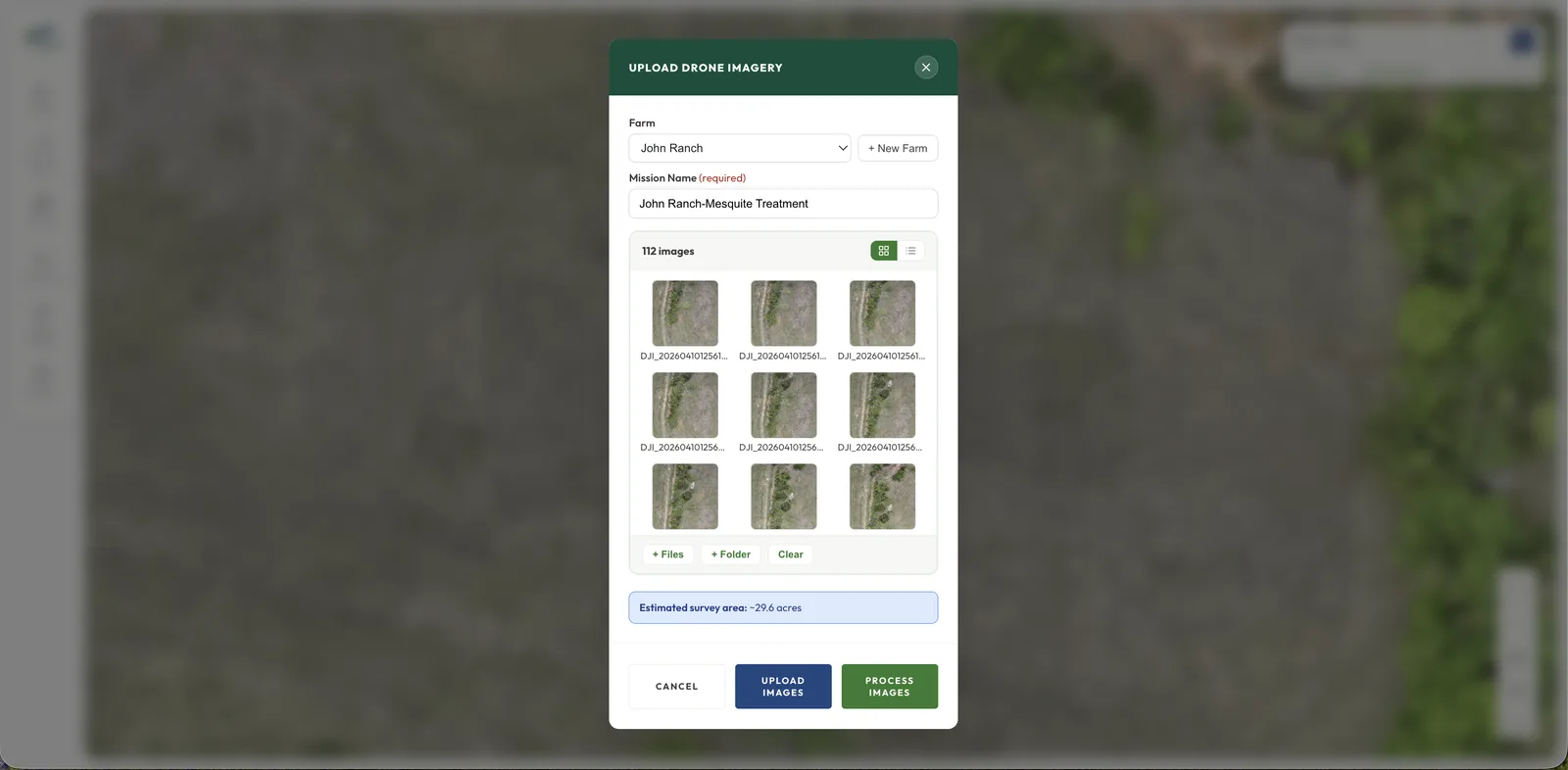Switch to grid view of images
The height and width of the screenshot is (770, 1568).
pos(884,251)
